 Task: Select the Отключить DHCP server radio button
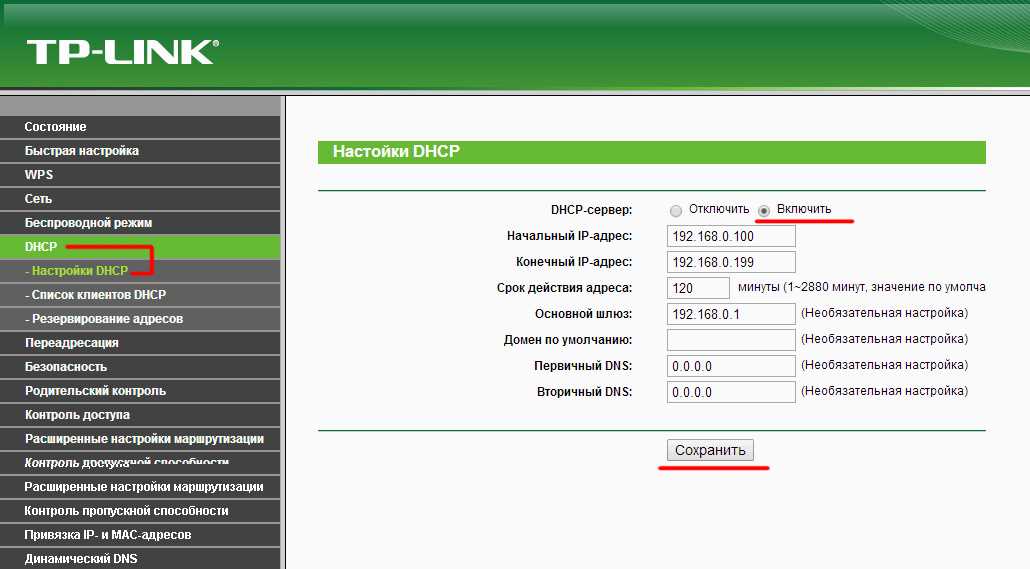click(676, 210)
